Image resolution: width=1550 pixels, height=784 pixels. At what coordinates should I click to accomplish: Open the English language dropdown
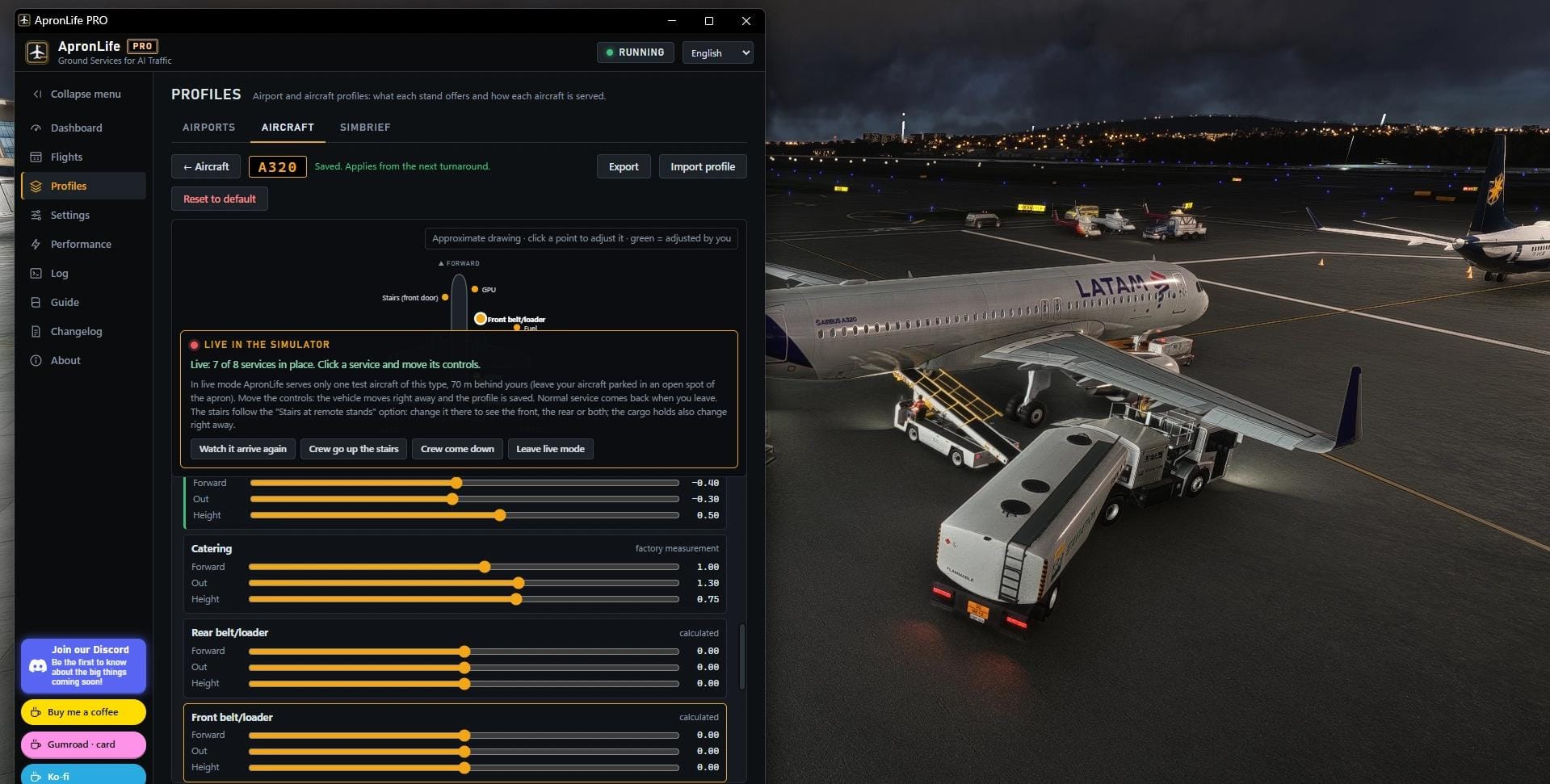717,52
